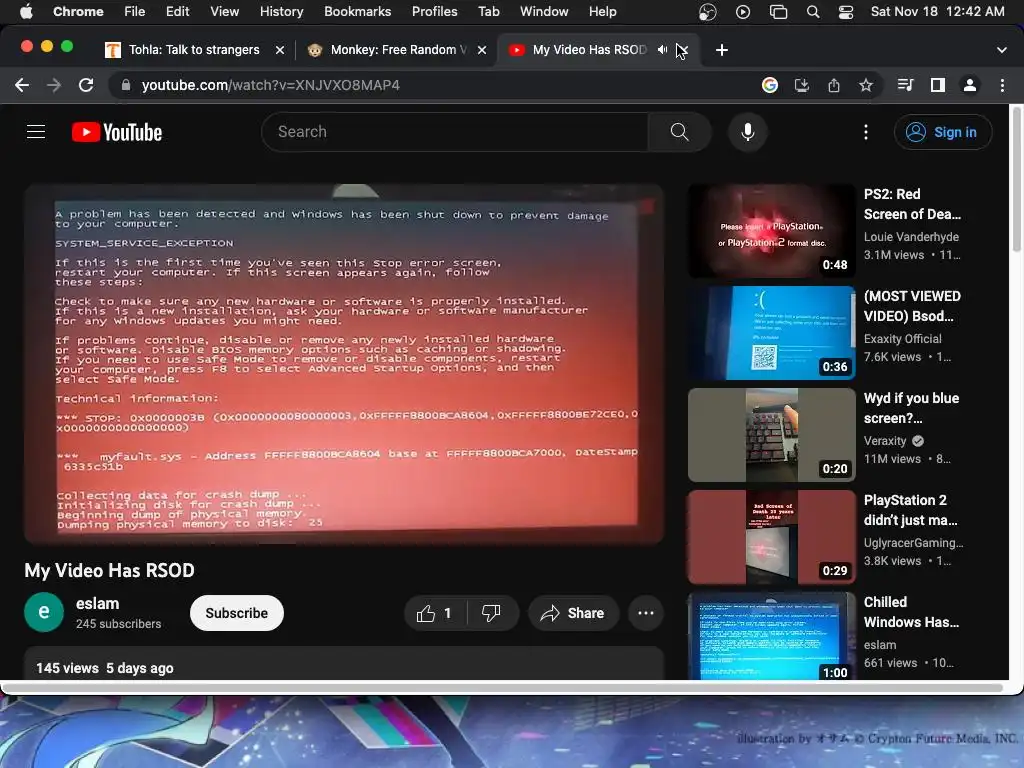Reload the current page
Viewport: 1024px width, 768px height.
point(86,85)
